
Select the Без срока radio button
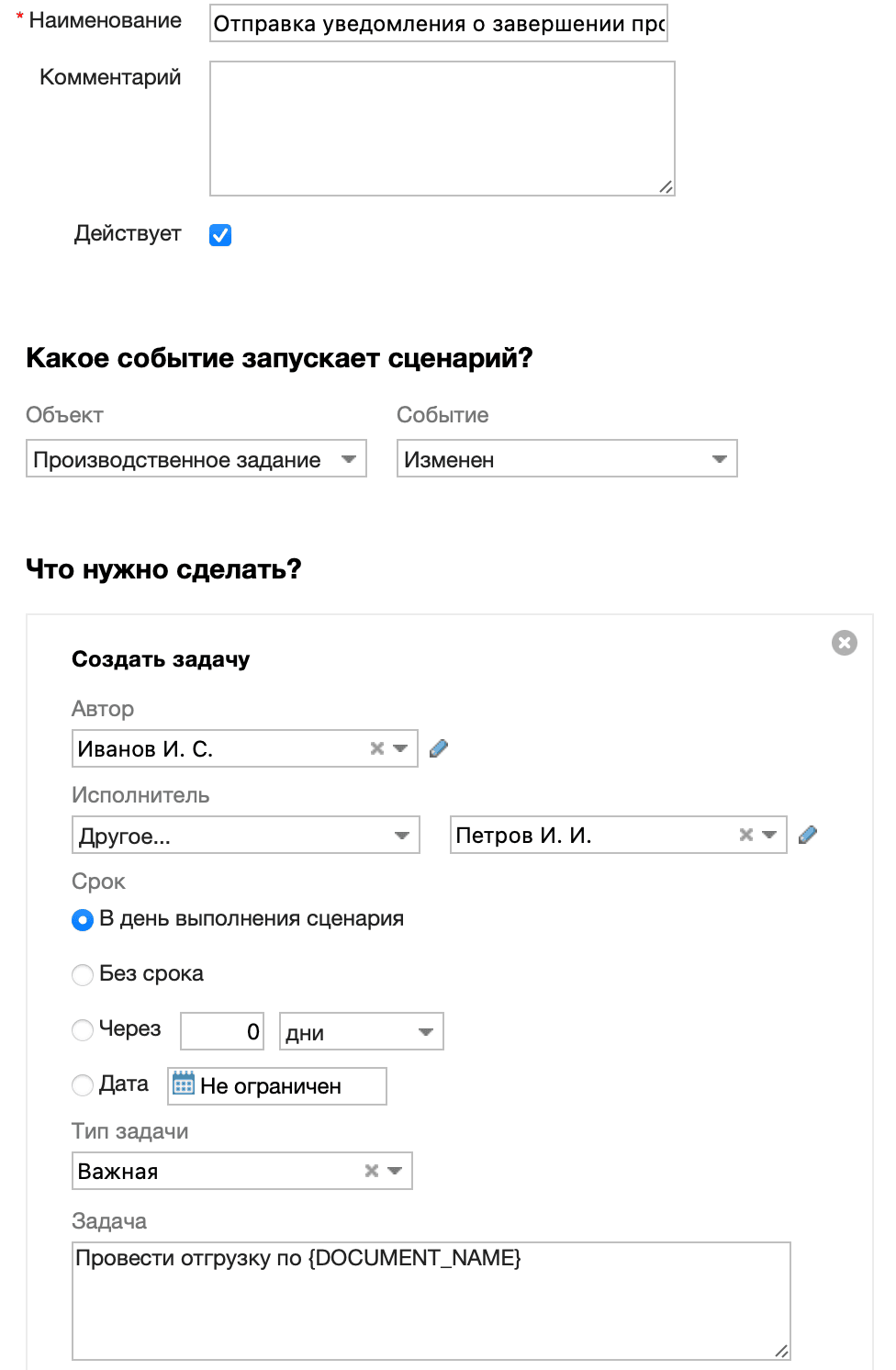click(x=82, y=974)
